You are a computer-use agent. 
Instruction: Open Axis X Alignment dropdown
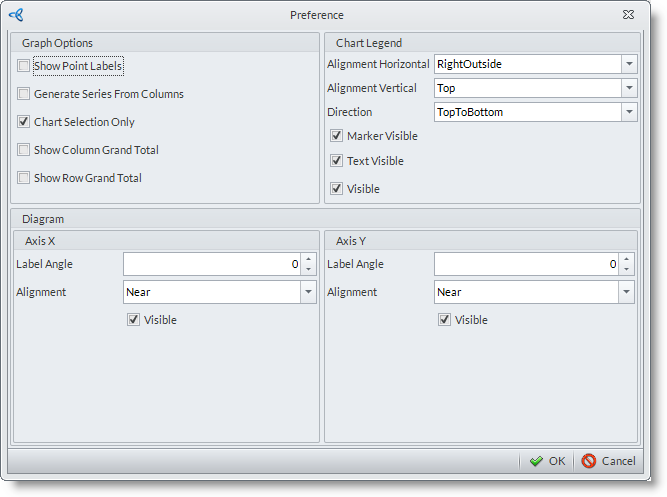pyautogui.click(x=307, y=292)
